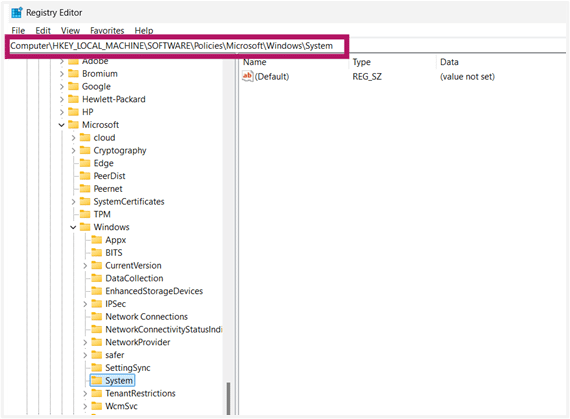Click the TPM folder icon

click(x=85, y=214)
